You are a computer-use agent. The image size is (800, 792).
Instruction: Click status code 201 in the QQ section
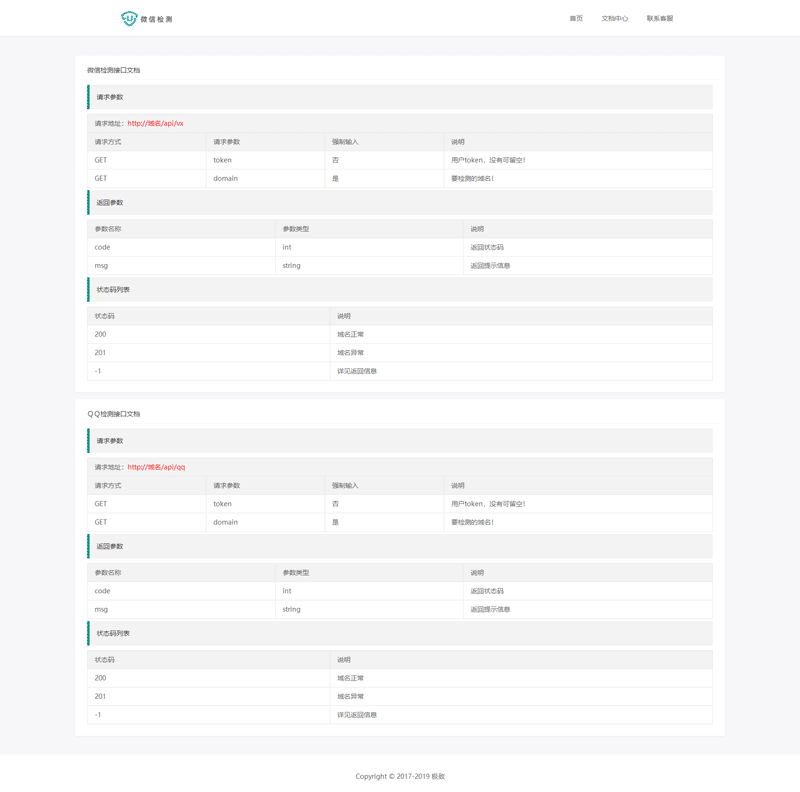click(x=100, y=696)
